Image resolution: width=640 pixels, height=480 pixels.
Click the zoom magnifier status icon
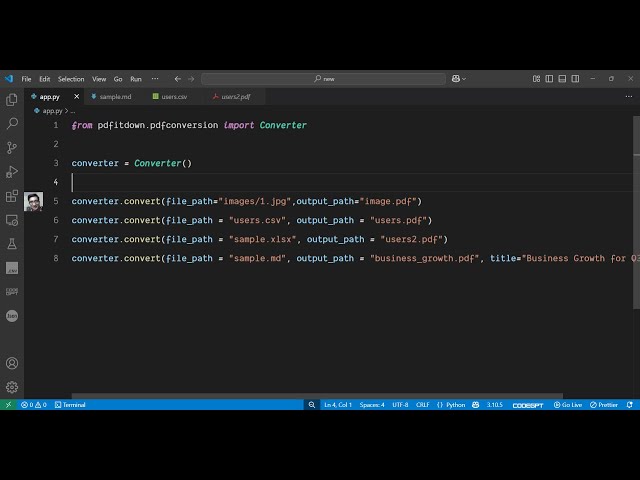312,404
